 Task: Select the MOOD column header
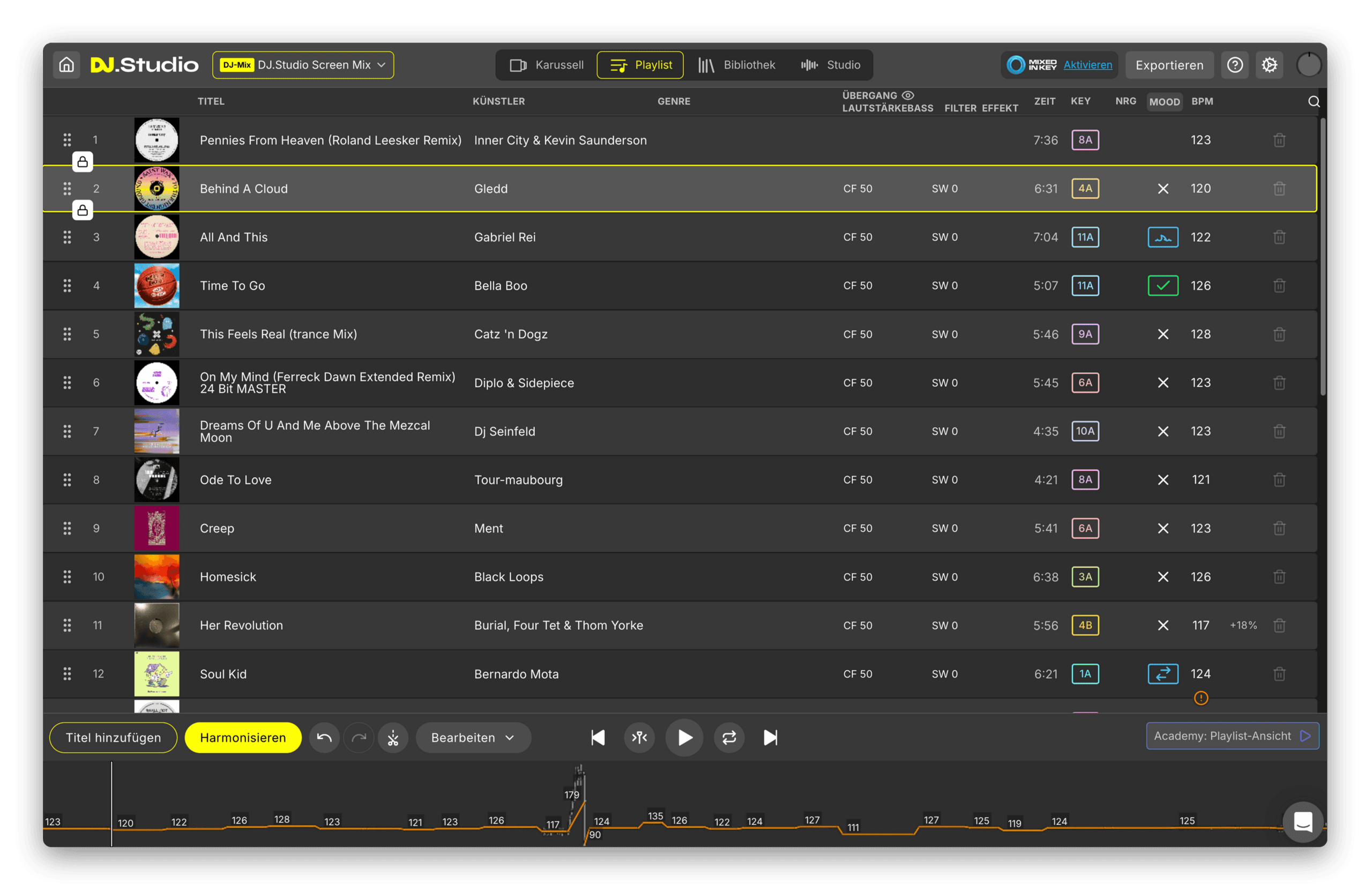(x=1165, y=101)
